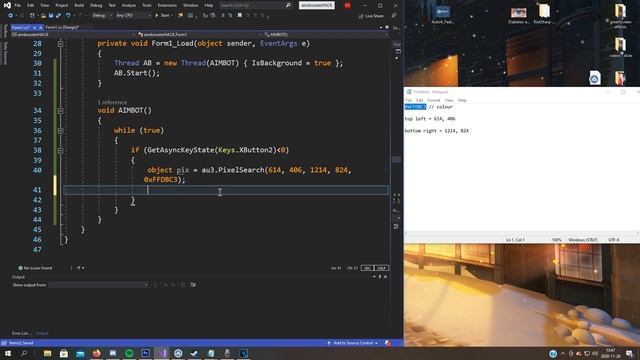Open Notepad's View menu
The width and height of the screenshot is (640, 360).
pos(449,100)
